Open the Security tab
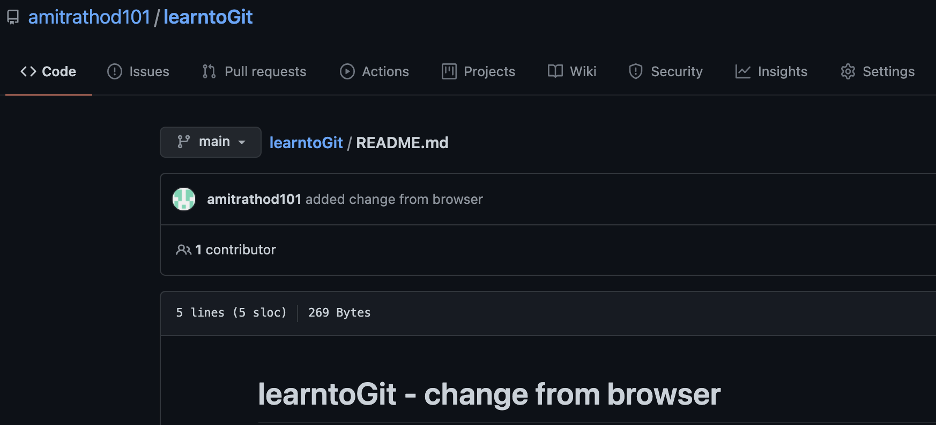936x426 pixels. (666, 72)
